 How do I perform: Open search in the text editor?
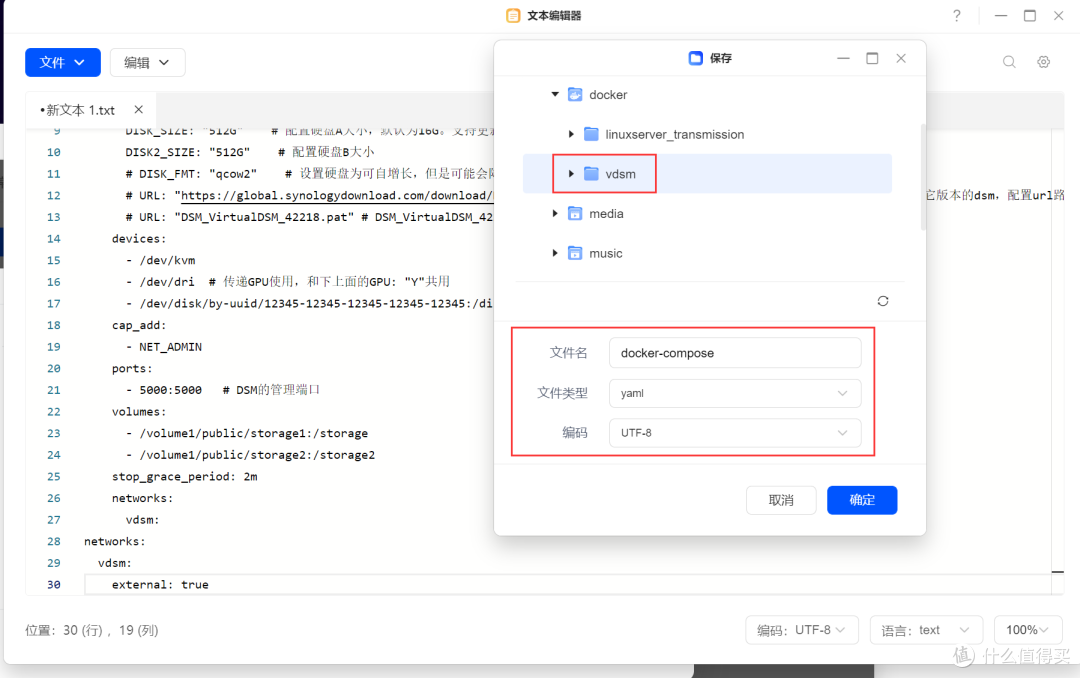point(1009,62)
